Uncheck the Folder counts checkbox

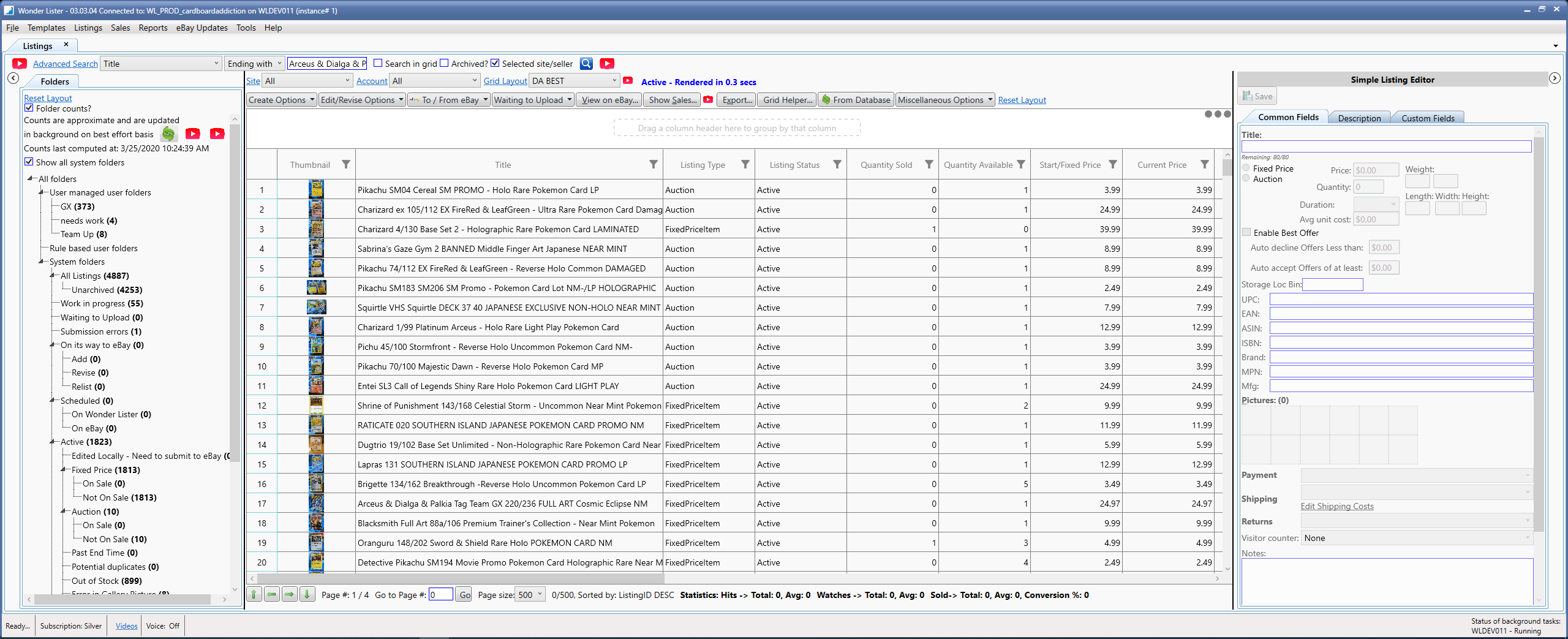(x=29, y=108)
